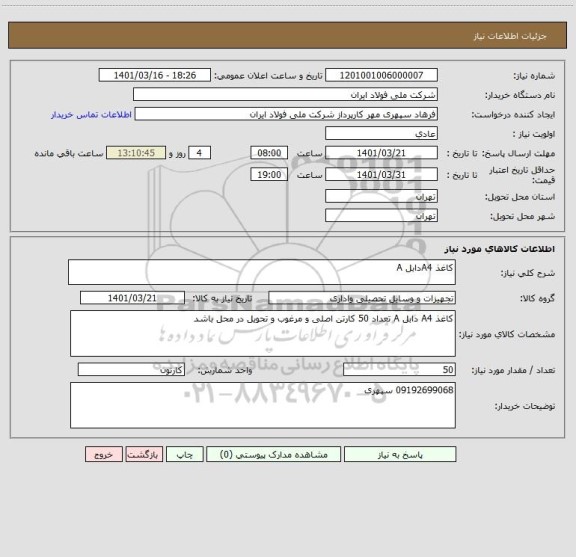576x557 pixels.
Task: Click the حداقل تاریخ اعتبار قیمت label
Action: [522, 175]
